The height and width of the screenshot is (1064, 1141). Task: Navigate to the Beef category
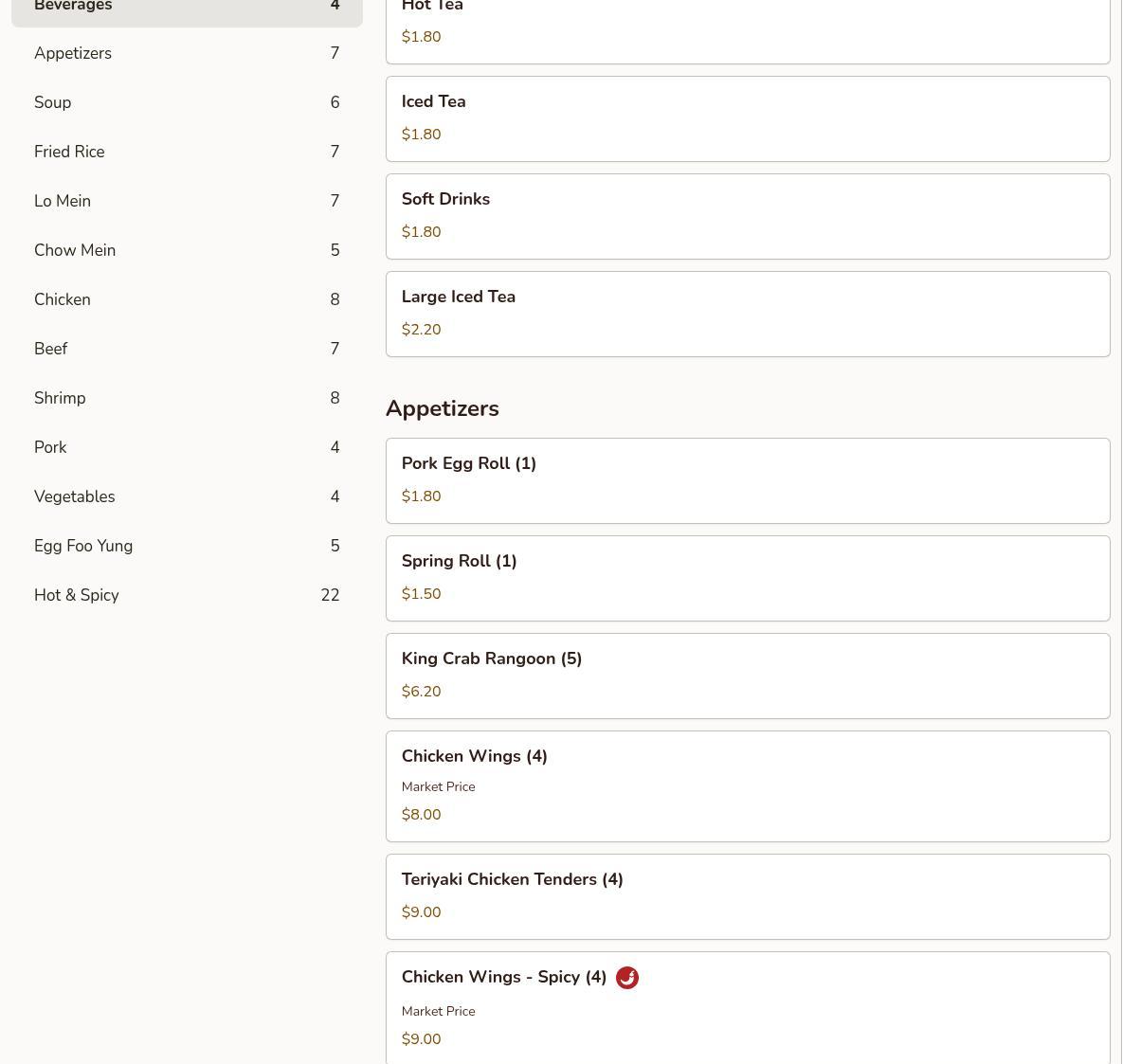[187, 350]
